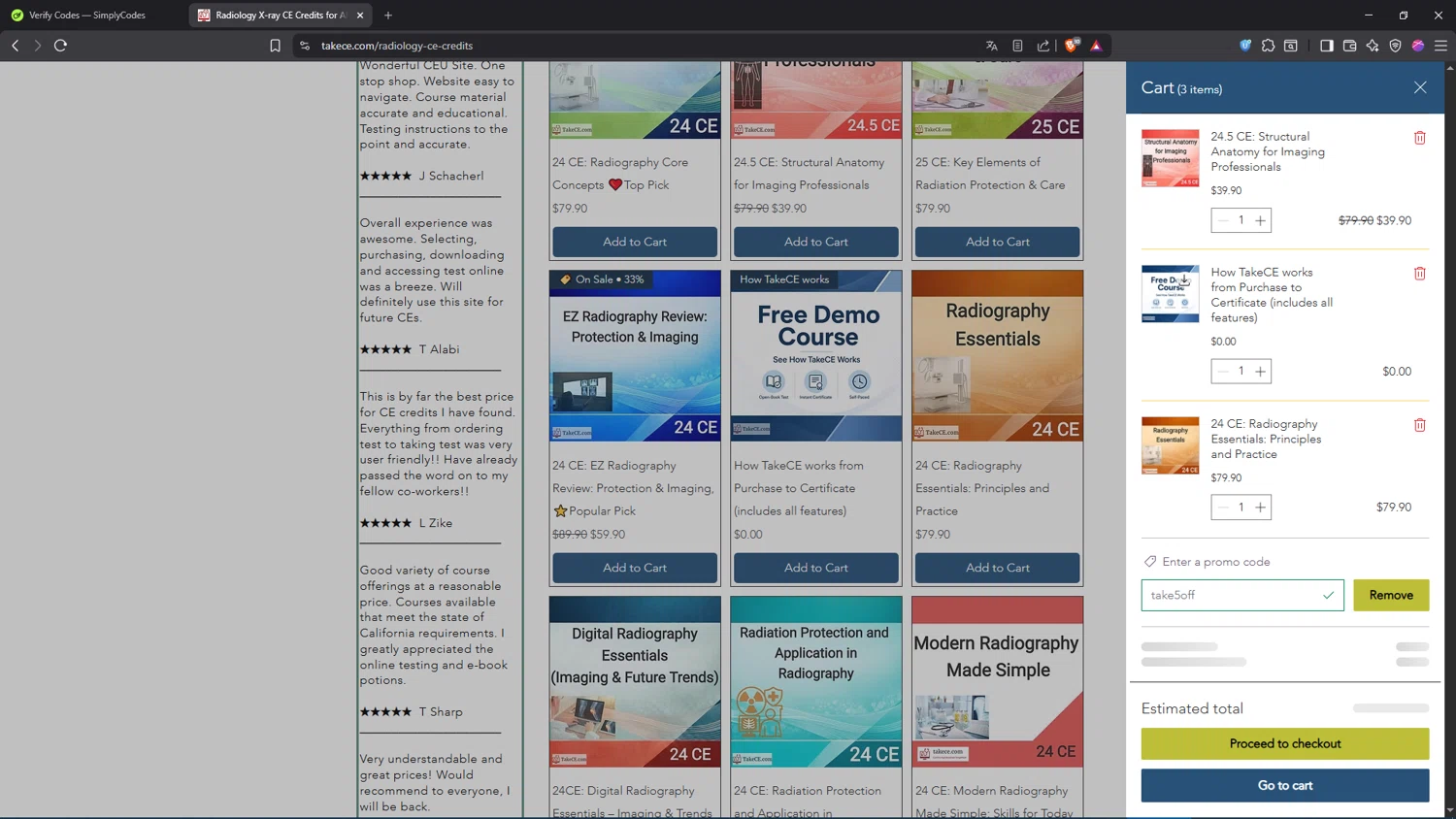1456x819 pixels.
Task: Increase quantity of Radiography Essentials in cart
Action: (x=1260, y=507)
